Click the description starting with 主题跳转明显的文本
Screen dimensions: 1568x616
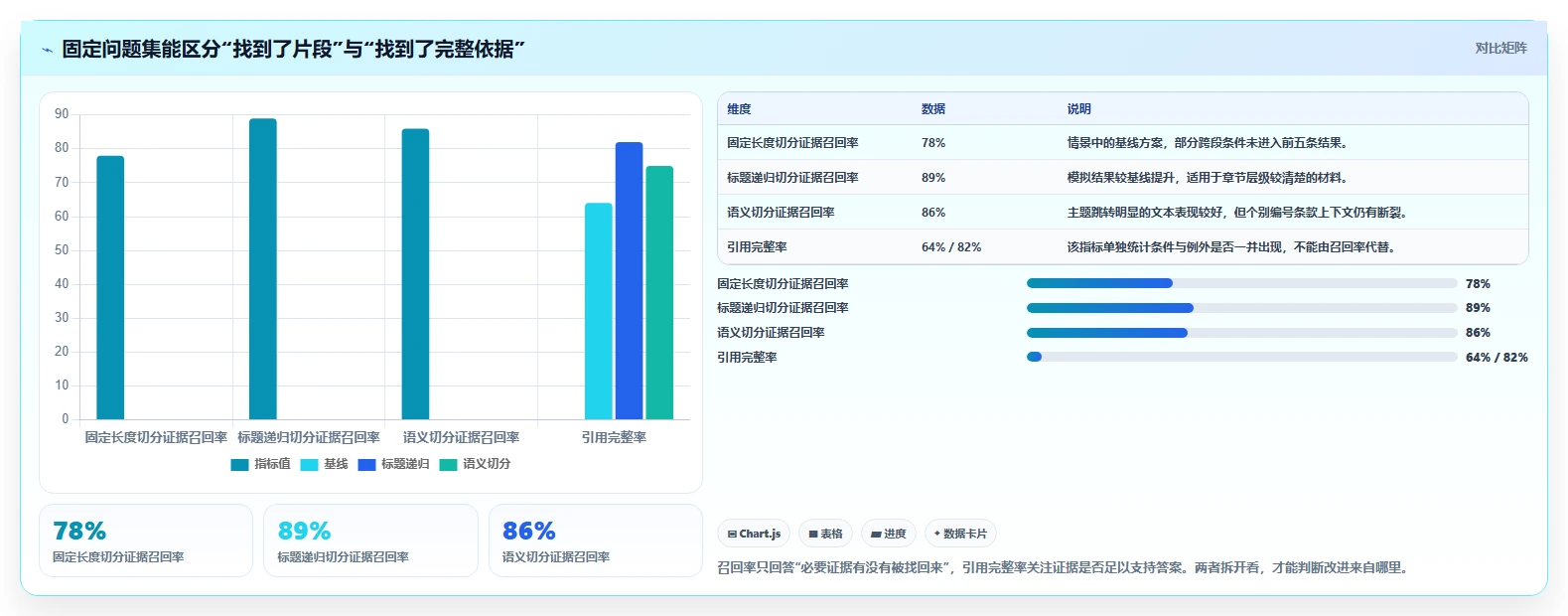point(1238,213)
